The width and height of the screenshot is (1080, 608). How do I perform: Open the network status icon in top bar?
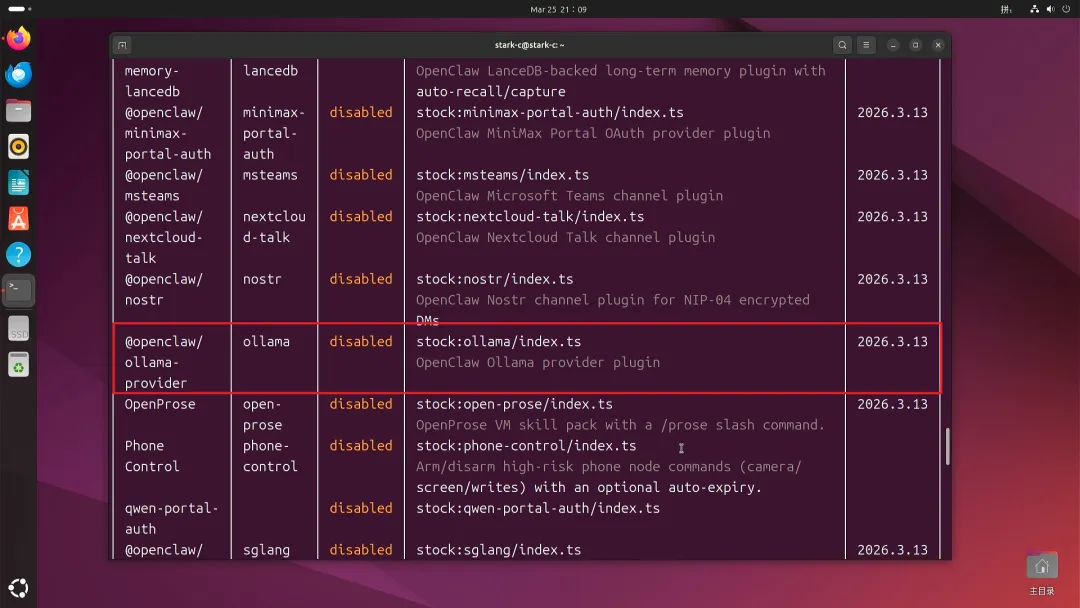tap(1034, 9)
